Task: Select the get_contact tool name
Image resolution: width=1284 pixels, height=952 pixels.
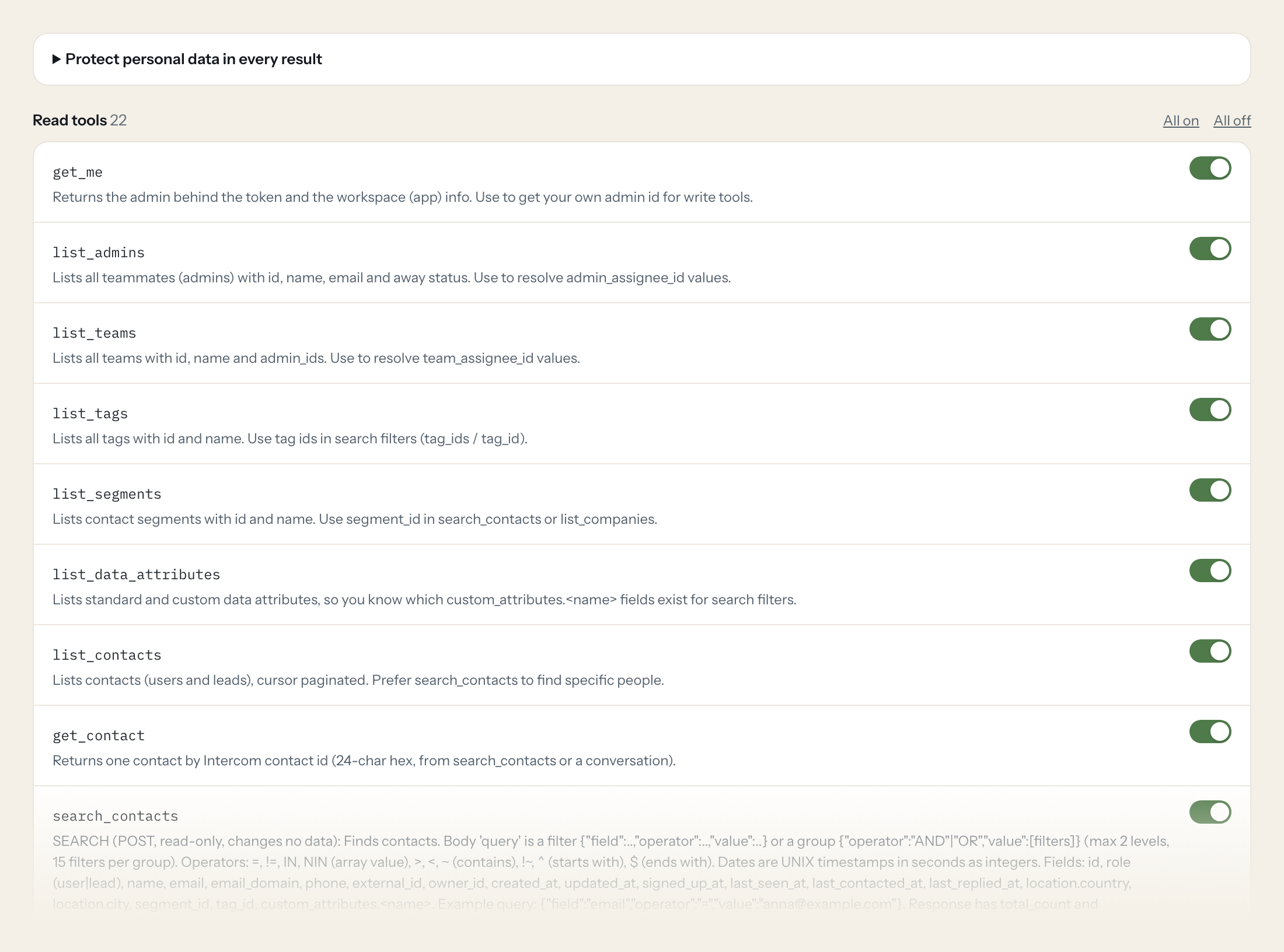Action: [99, 736]
